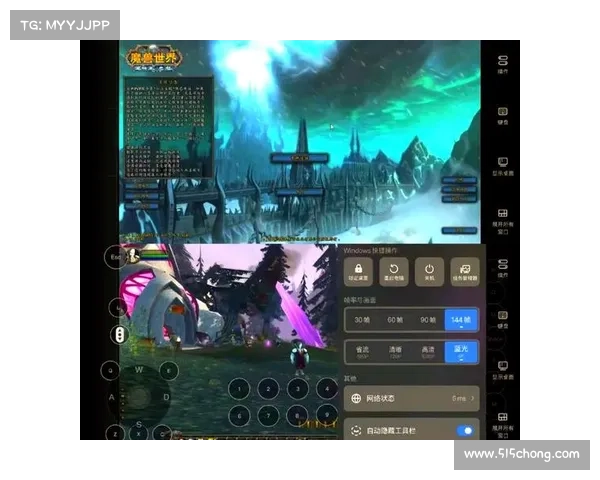Click the globe icon beside 网络状态

click(355, 398)
